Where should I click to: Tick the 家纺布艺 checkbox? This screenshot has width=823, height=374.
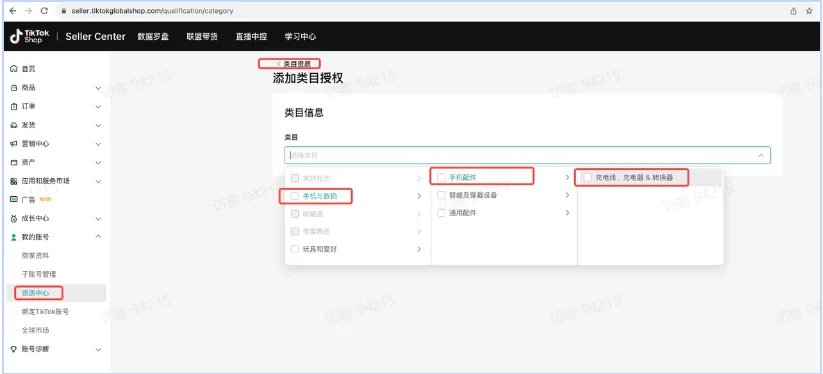click(295, 178)
